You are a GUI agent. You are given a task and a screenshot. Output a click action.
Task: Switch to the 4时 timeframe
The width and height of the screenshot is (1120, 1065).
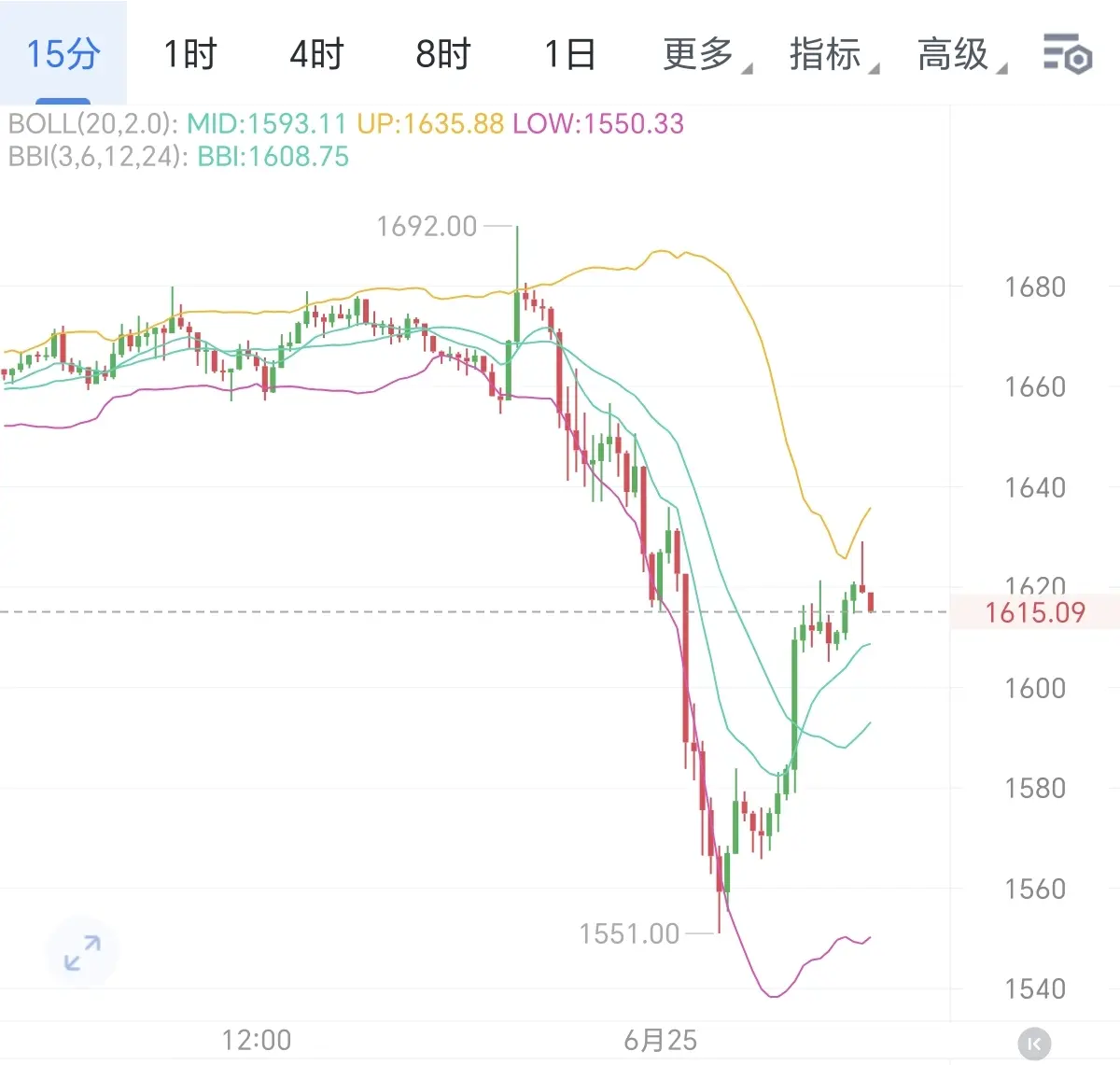(x=316, y=54)
